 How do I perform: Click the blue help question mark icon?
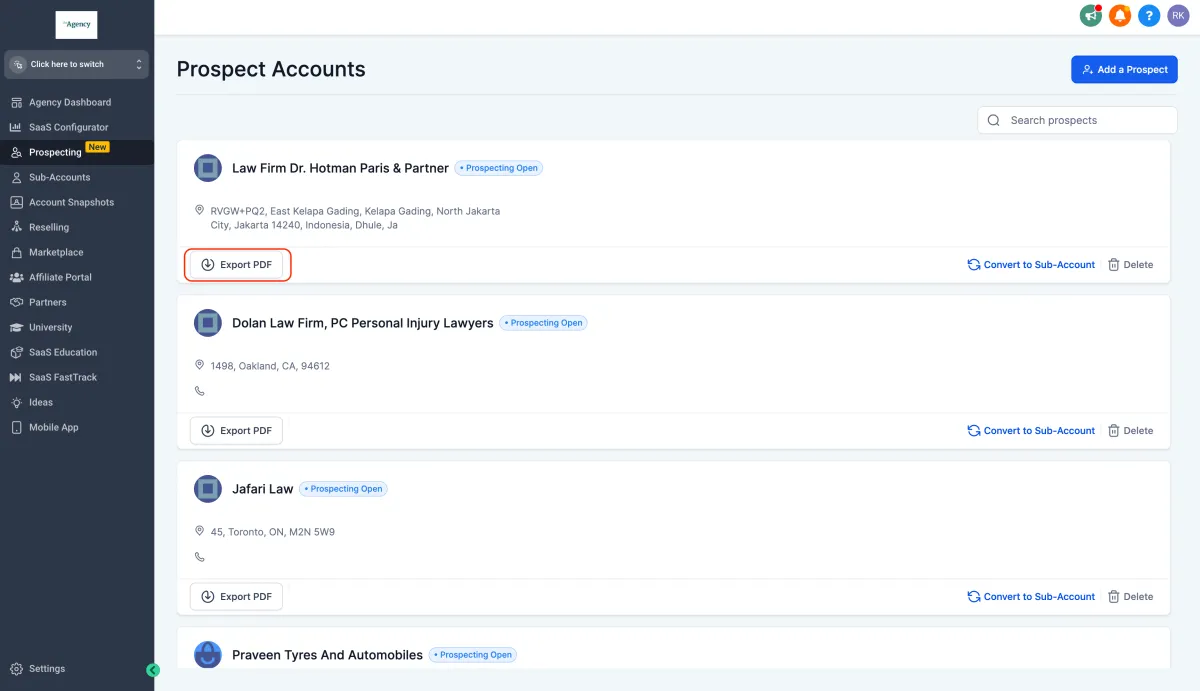pos(1149,15)
